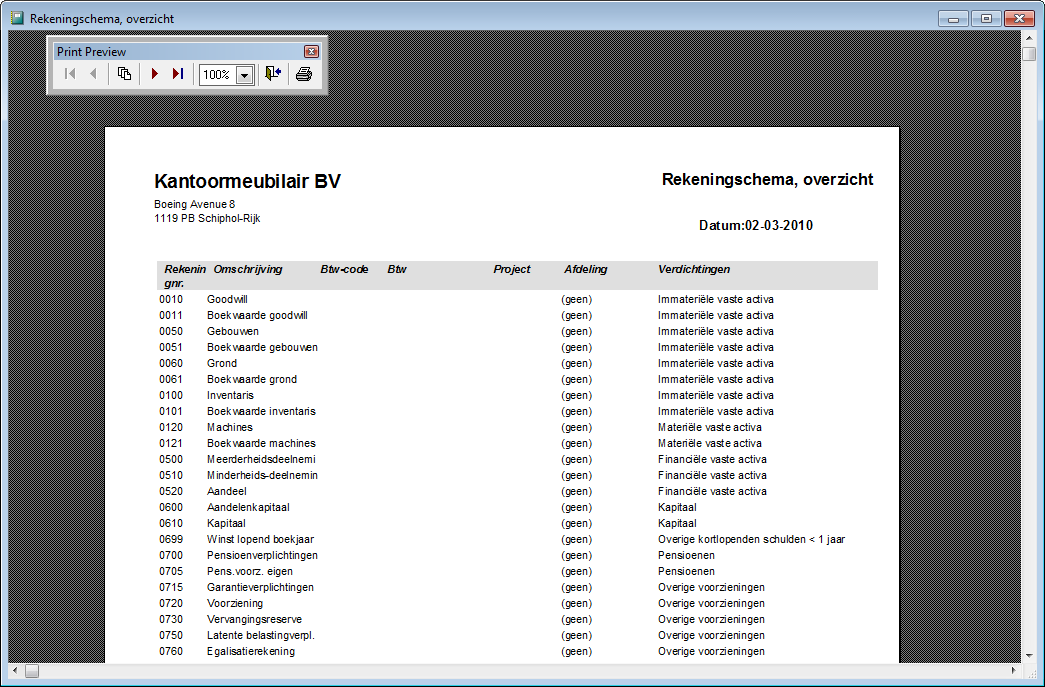The width and height of the screenshot is (1045, 687).
Task: Click 'Materiële vaste activa' in row 0120
Action: (x=710, y=427)
